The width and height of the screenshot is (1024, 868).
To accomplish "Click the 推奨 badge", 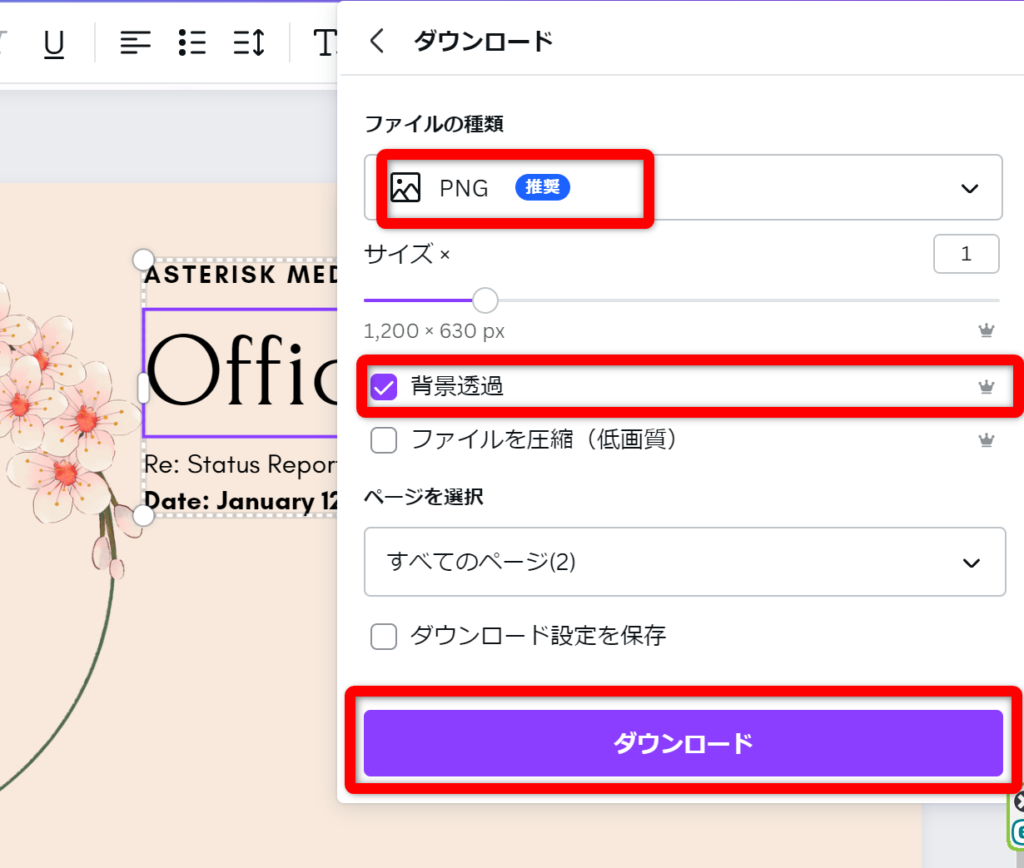I will click(x=542, y=187).
